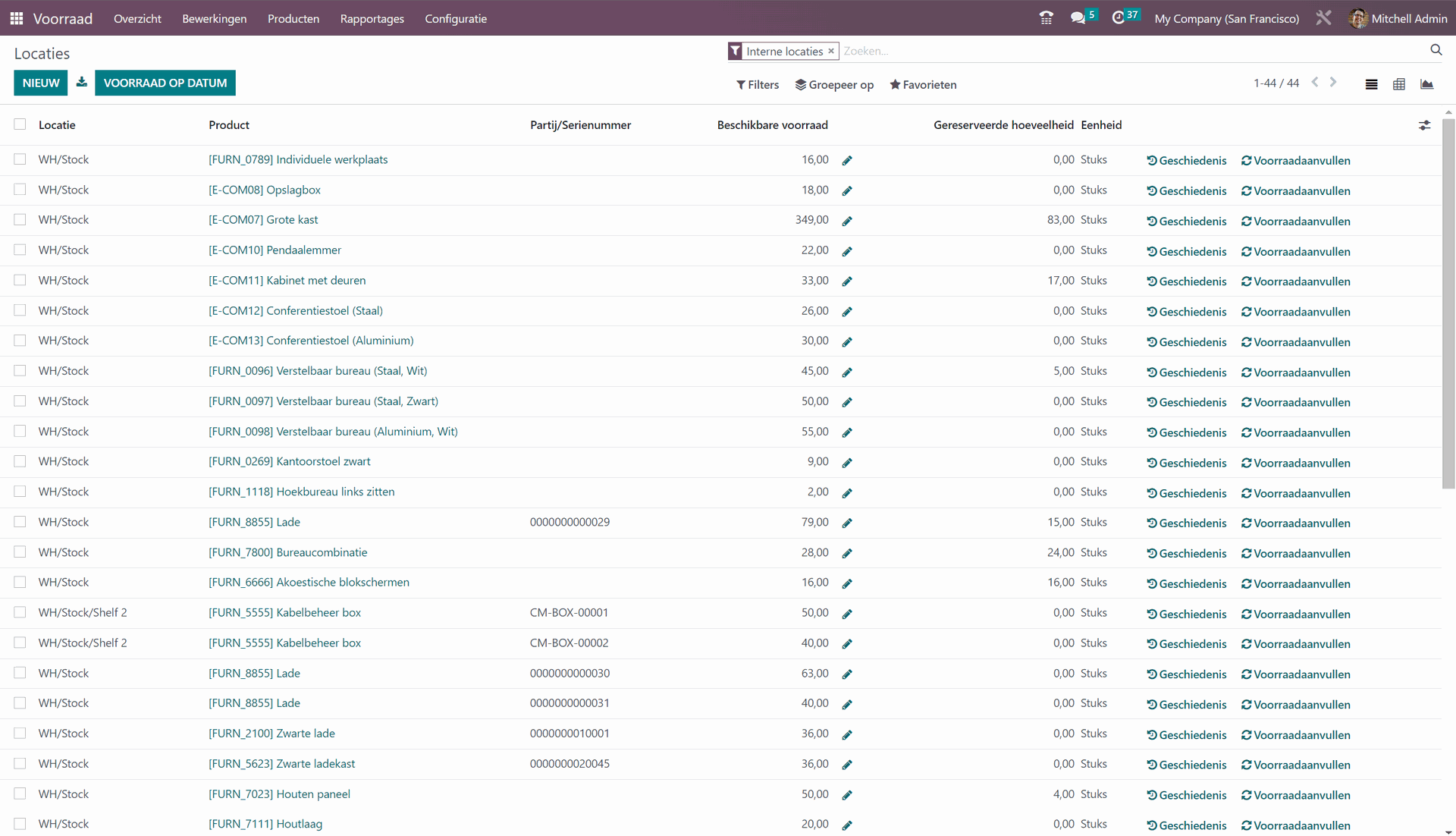The height and width of the screenshot is (836, 1456).
Task: Check the Opslagbox row
Action: tap(20, 190)
